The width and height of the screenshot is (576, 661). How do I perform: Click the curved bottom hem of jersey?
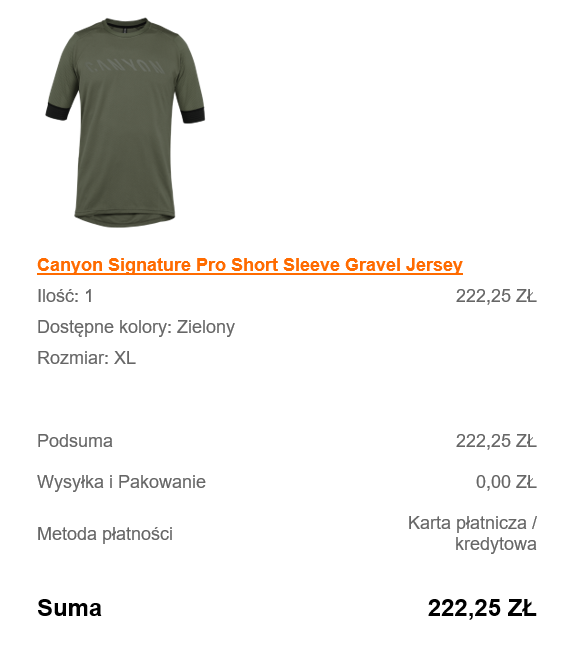[125, 220]
